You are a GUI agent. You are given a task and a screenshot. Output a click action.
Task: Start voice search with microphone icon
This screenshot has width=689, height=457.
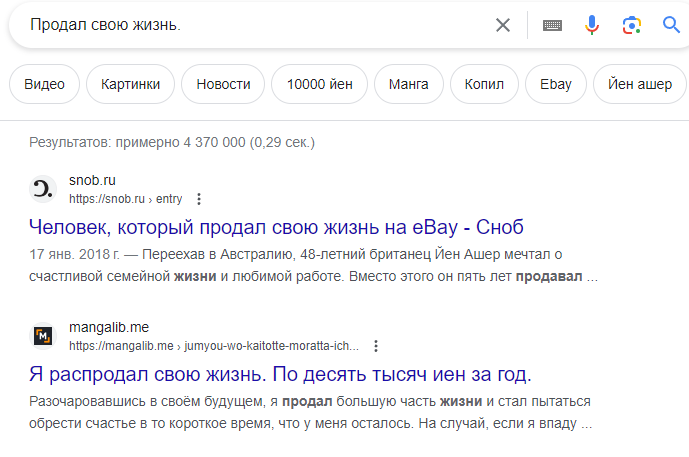click(592, 25)
